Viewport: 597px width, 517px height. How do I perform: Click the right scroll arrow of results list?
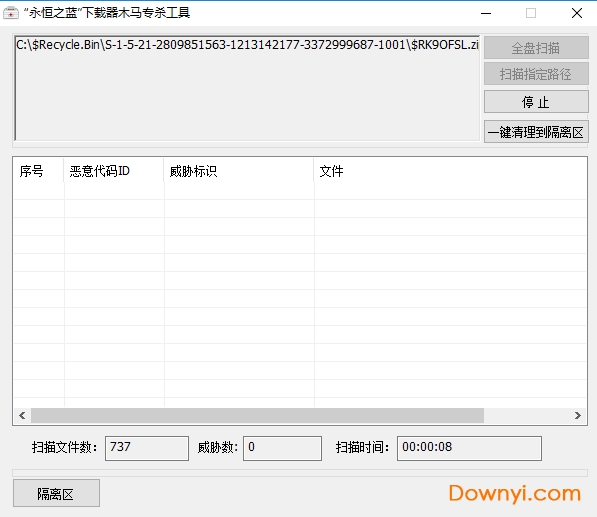(578, 415)
